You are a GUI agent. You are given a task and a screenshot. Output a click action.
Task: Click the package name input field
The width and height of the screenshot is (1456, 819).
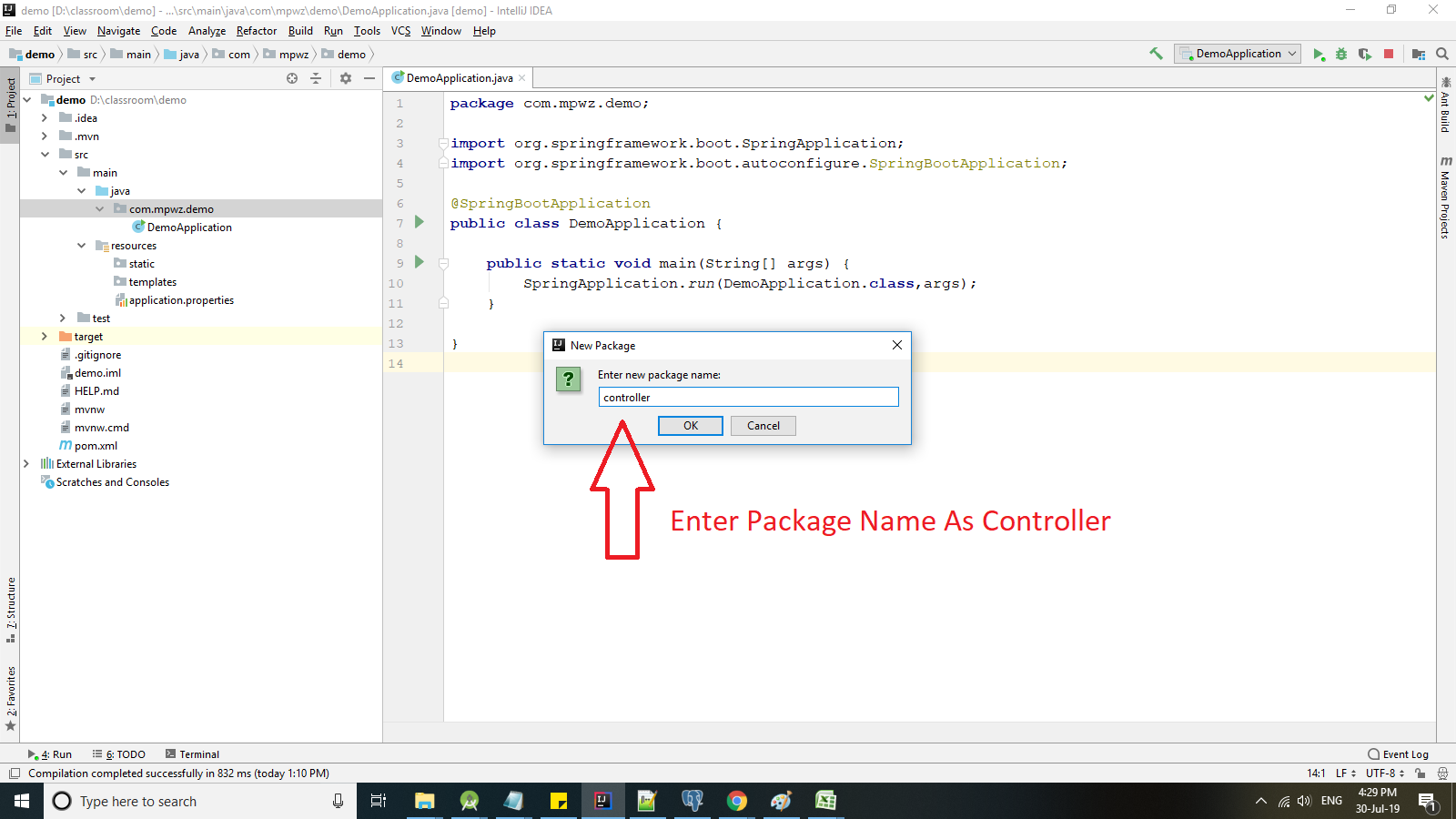[749, 397]
